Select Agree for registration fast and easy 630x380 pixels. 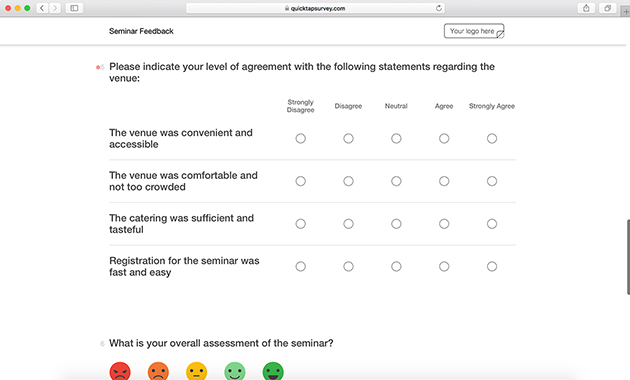click(x=444, y=266)
